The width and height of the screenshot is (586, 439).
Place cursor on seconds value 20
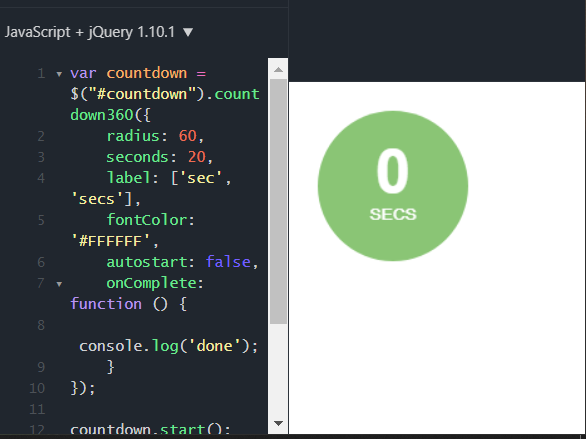pos(197,157)
